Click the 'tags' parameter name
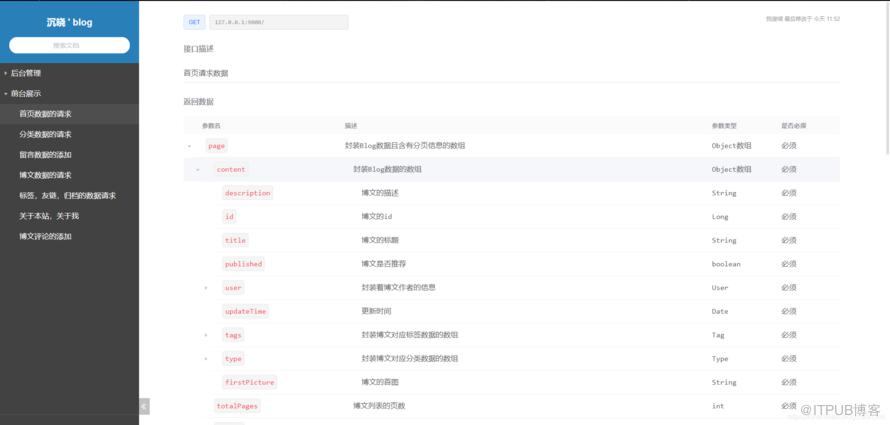Viewport: 890px width, 425px height. pos(233,335)
